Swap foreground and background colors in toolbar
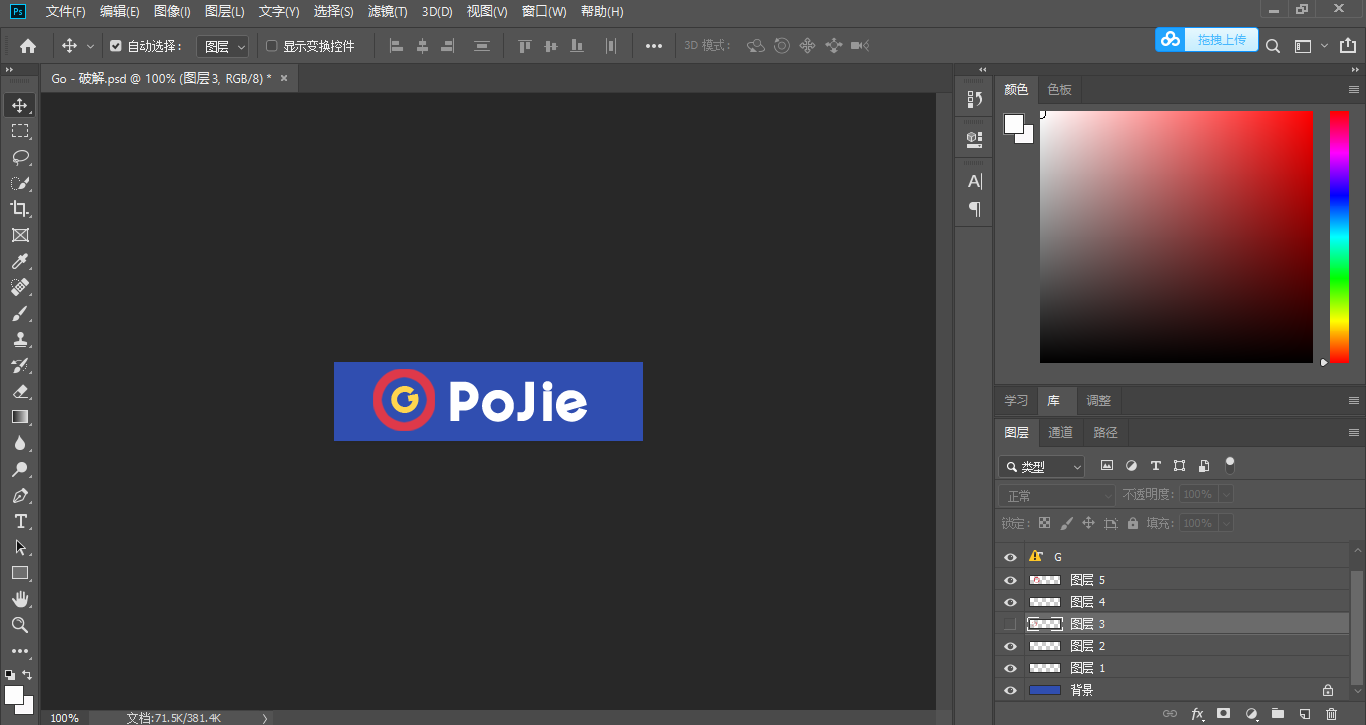 click(27, 675)
